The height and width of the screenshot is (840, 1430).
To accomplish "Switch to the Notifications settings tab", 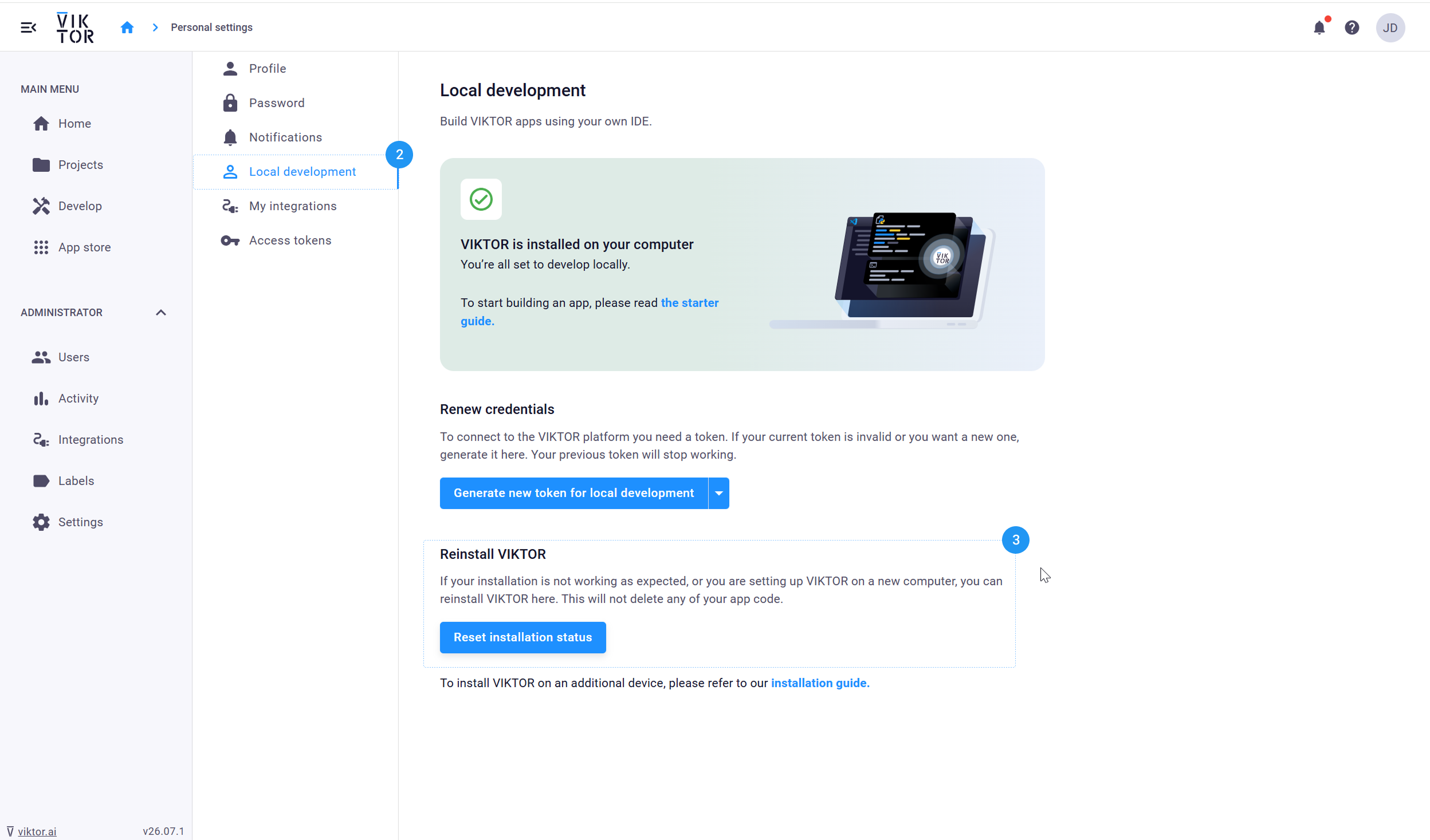I will pyautogui.click(x=296, y=137).
